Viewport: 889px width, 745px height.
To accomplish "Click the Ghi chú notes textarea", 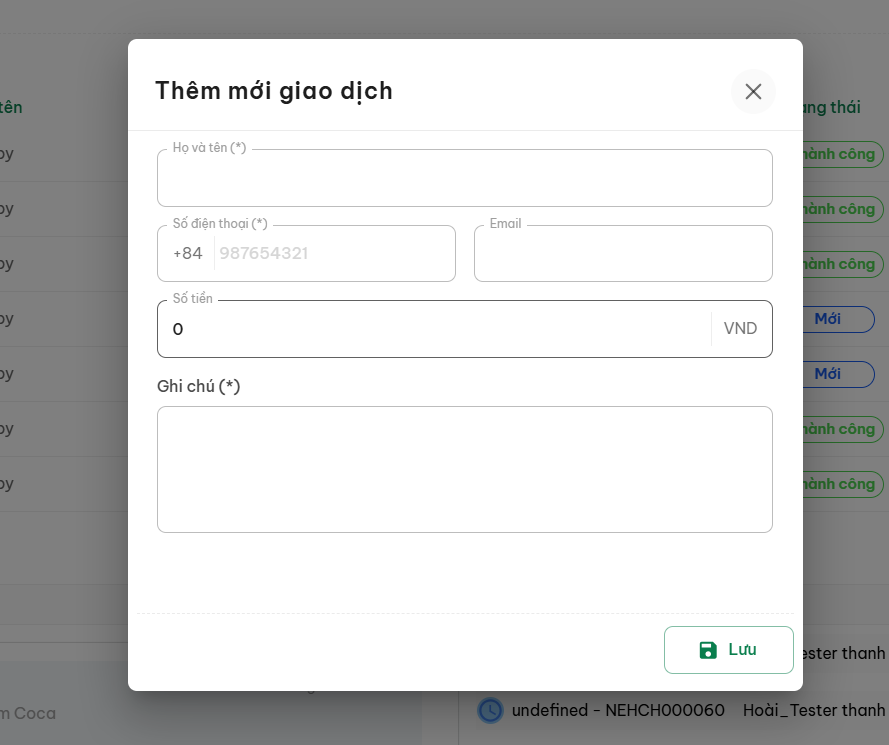I will point(464,469).
